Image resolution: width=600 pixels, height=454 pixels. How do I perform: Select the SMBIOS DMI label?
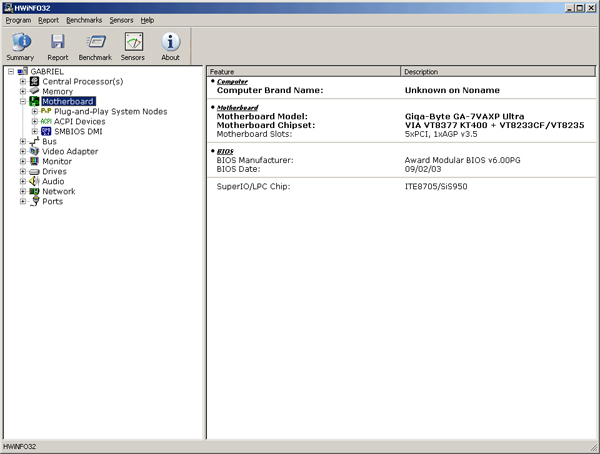coord(78,131)
